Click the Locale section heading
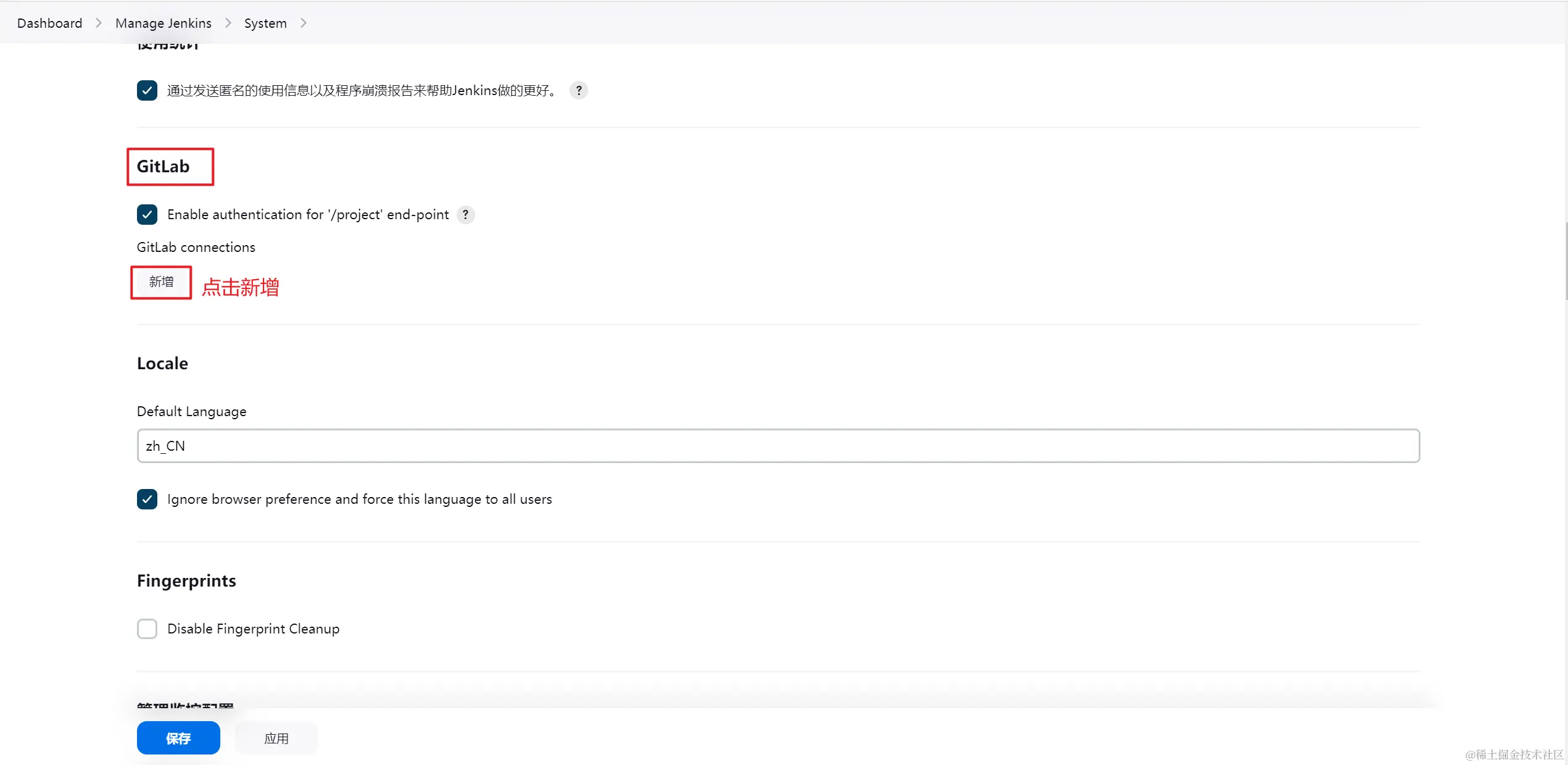 [162, 364]
